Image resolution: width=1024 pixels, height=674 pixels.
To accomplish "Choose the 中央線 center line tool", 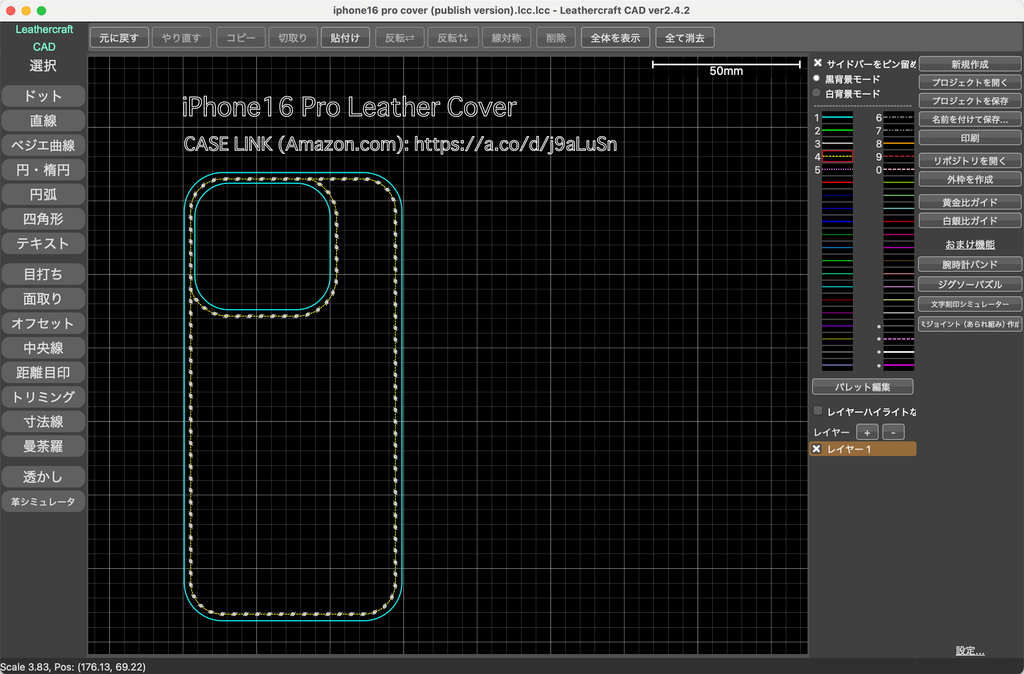I will 43,348.
